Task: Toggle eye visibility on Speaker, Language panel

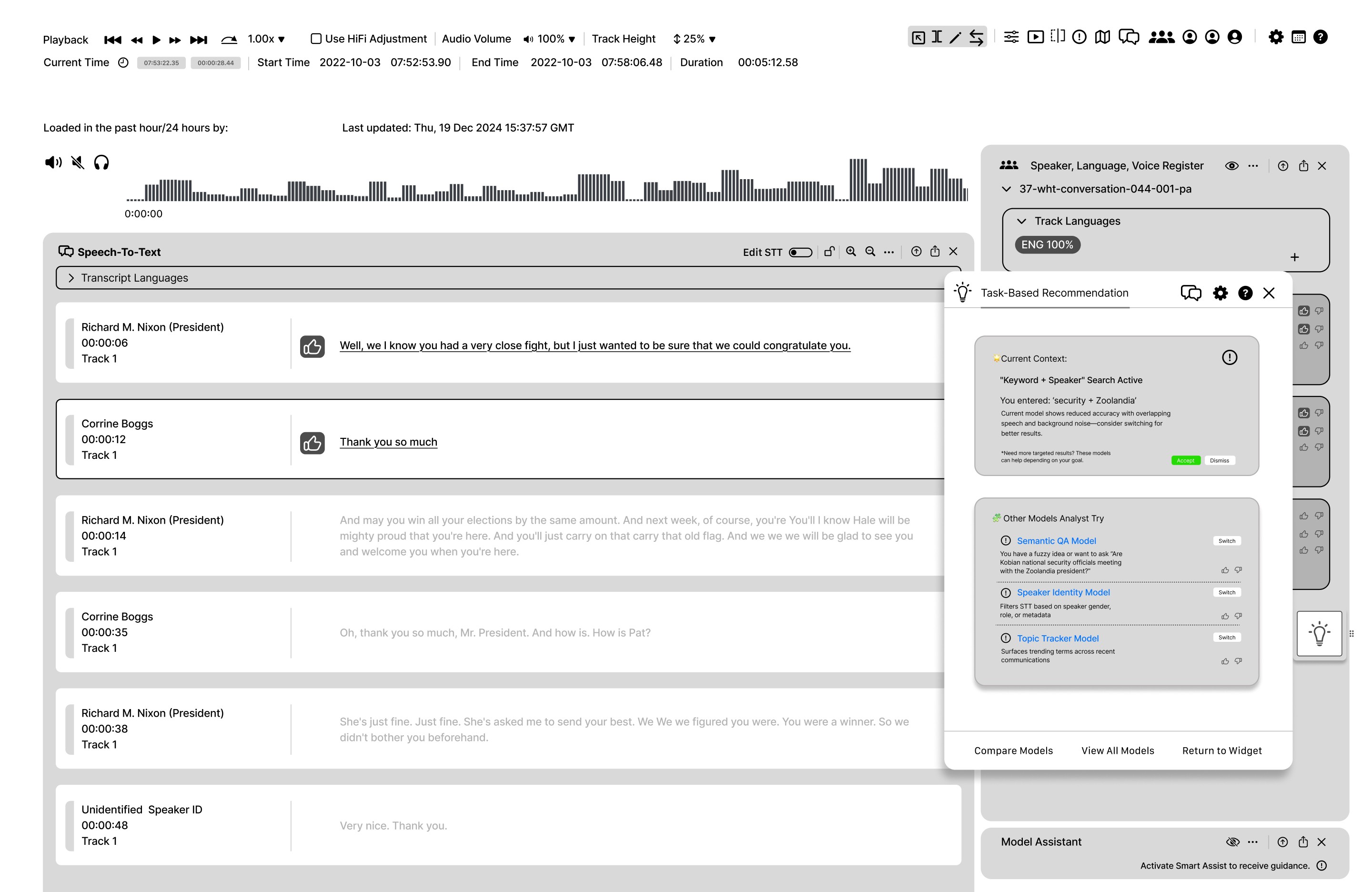Action: click(x=1231, y=166)
